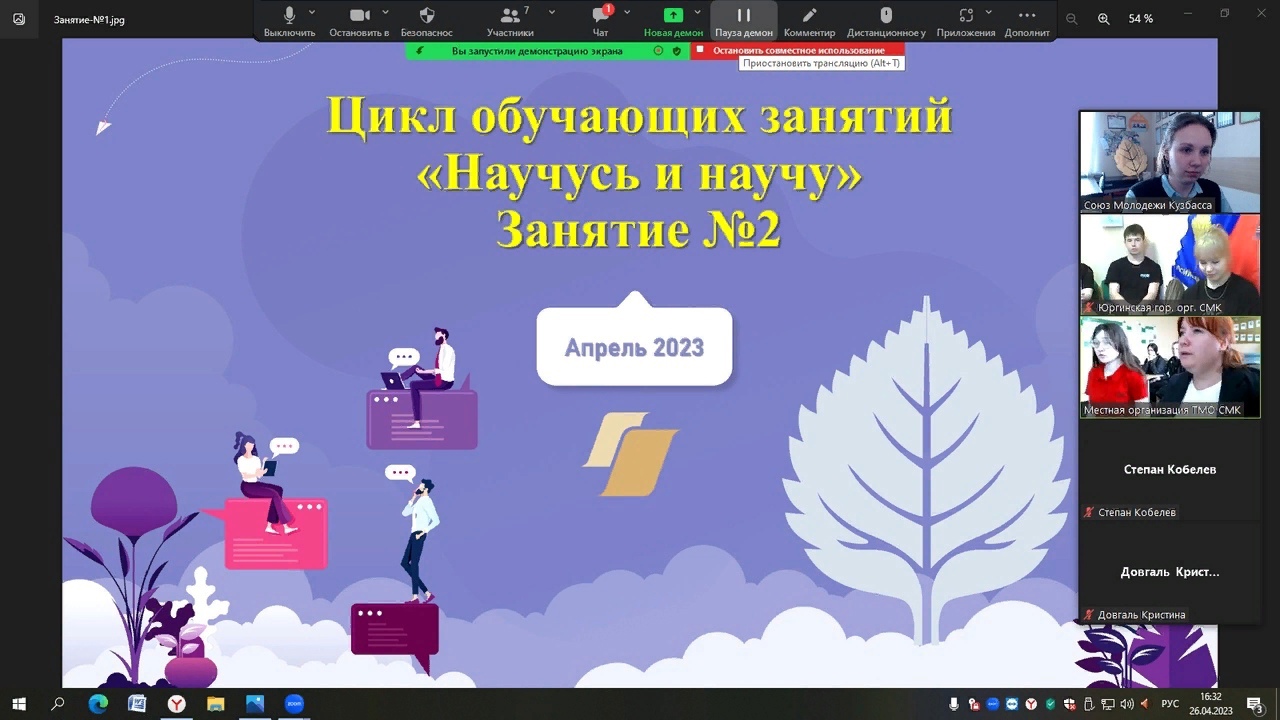Click the green sharing status bar text

click(x=537, y=51)
